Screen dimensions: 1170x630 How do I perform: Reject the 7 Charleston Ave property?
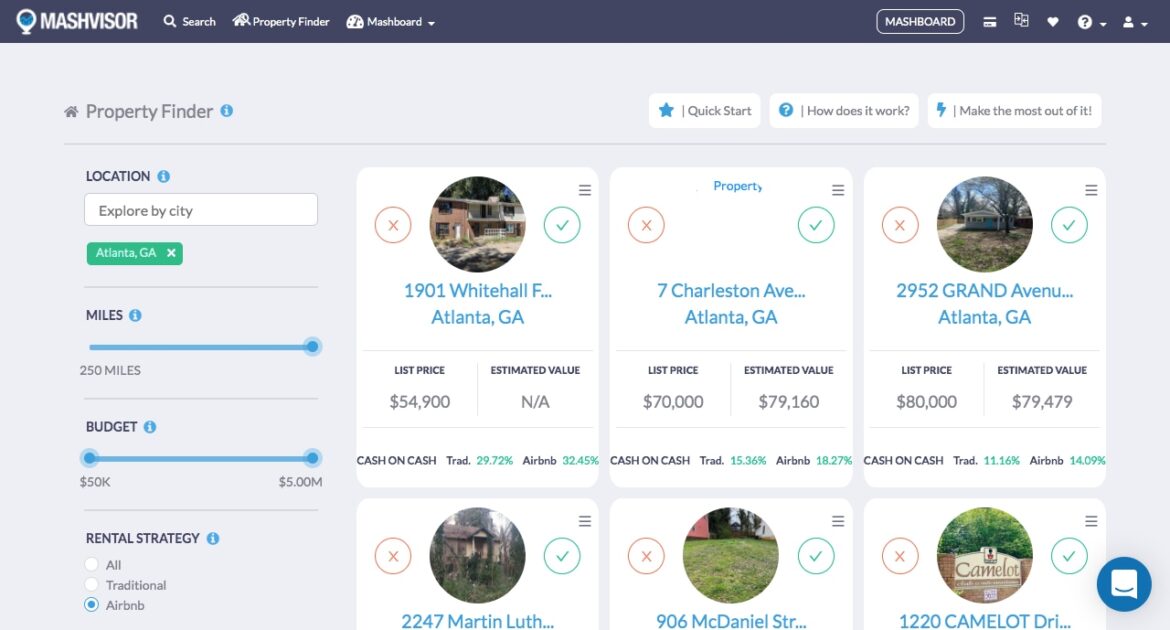pos(646,225)
